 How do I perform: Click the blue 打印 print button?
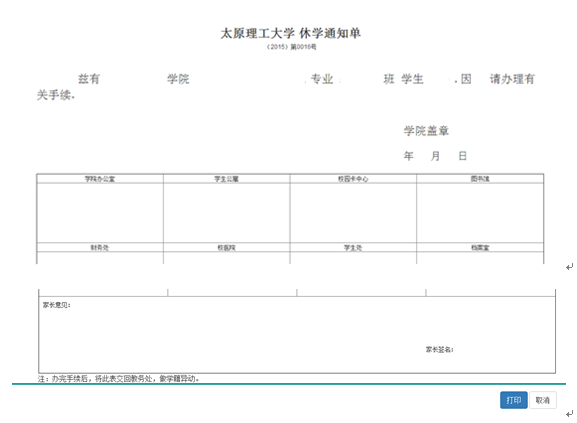click(513, 400)
